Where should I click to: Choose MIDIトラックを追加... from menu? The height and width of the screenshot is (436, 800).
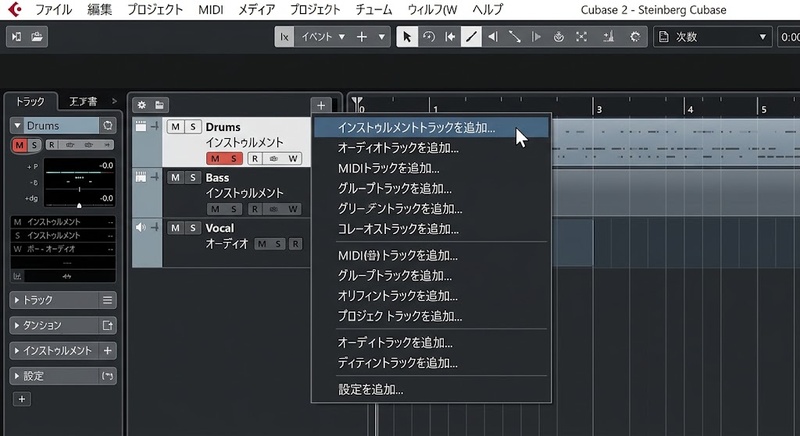click(x=431, y=168)
